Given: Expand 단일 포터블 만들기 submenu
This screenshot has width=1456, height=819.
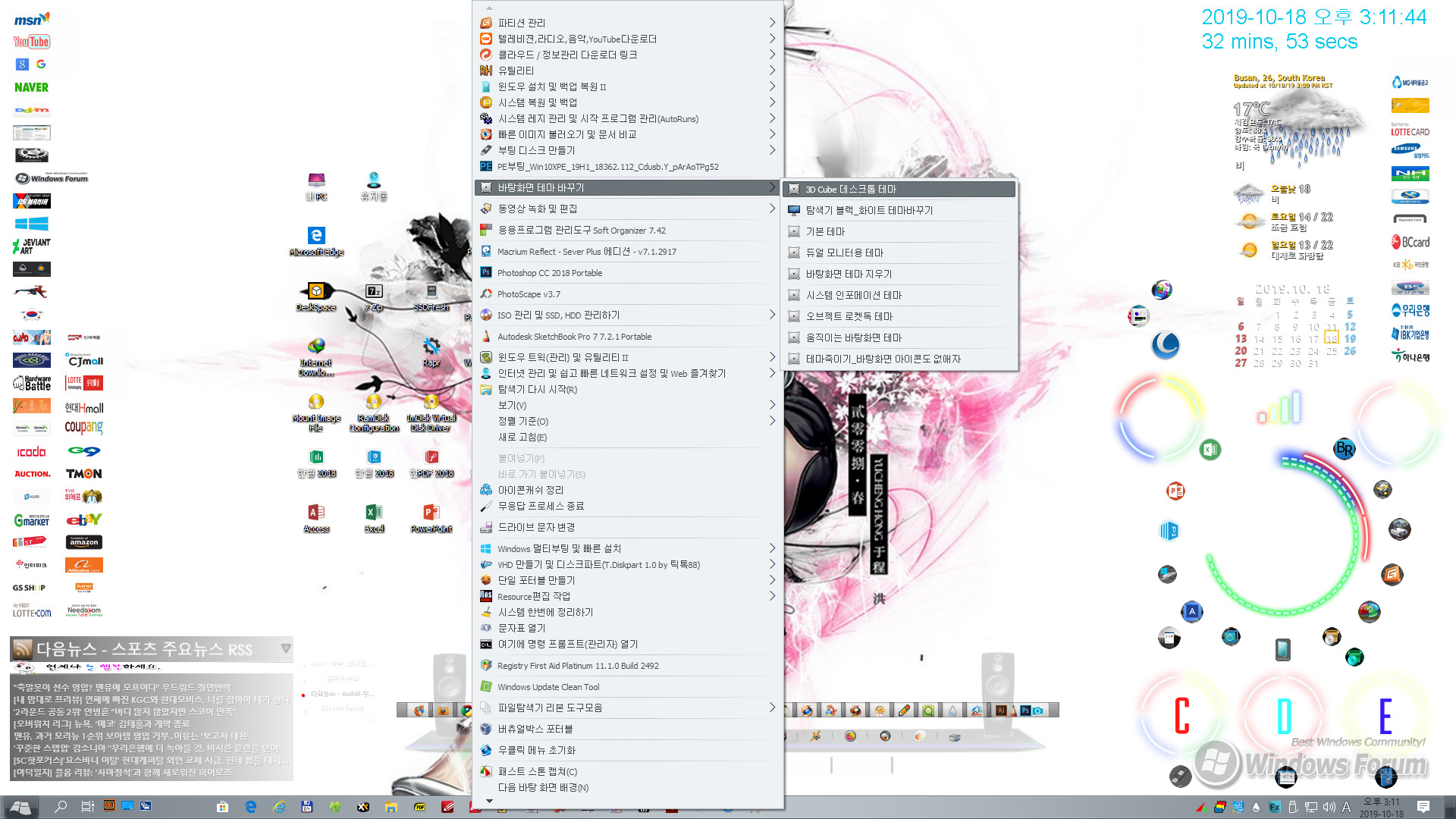Looking at the screenshot, I should coord(628,580).
